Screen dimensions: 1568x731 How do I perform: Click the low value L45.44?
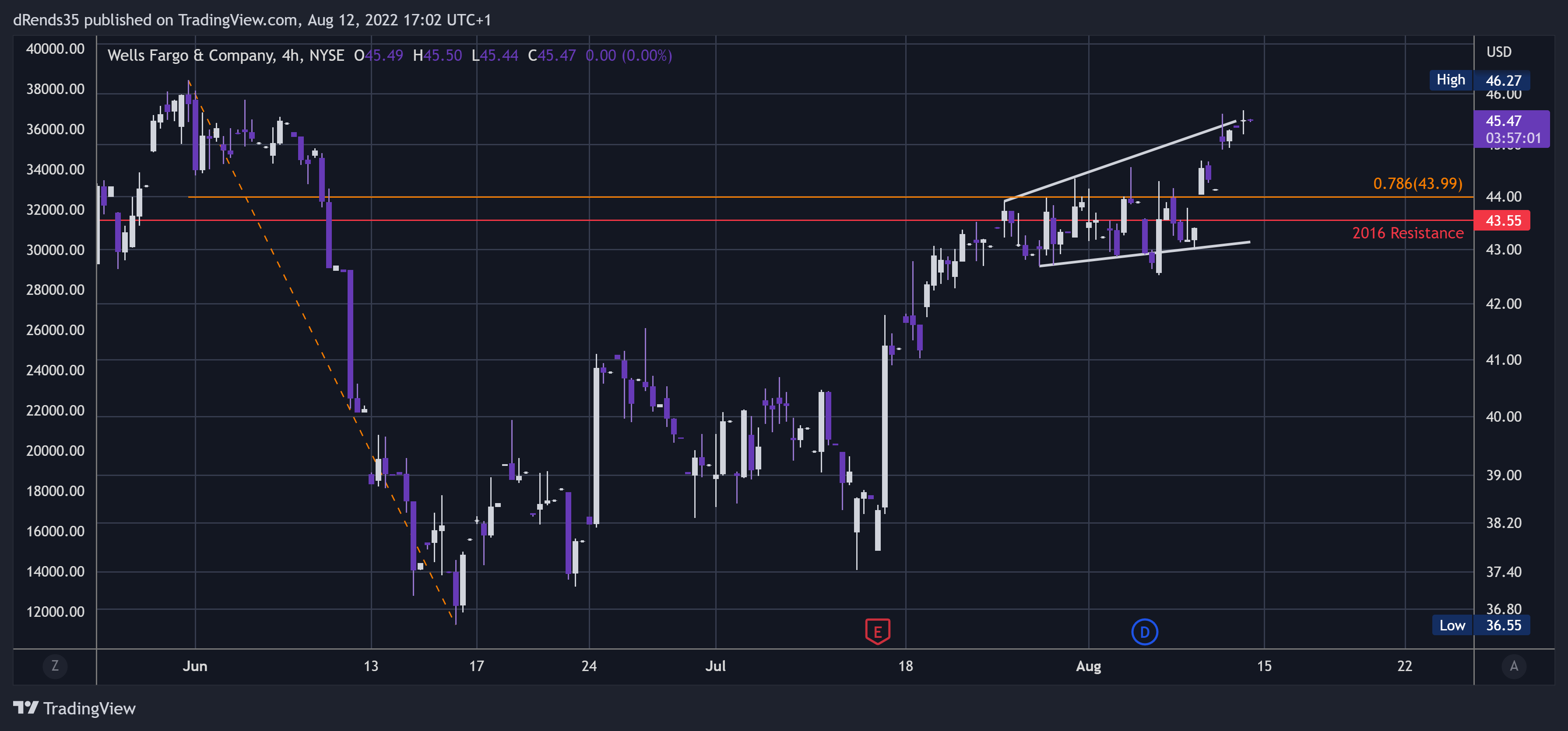pos(495,56)
